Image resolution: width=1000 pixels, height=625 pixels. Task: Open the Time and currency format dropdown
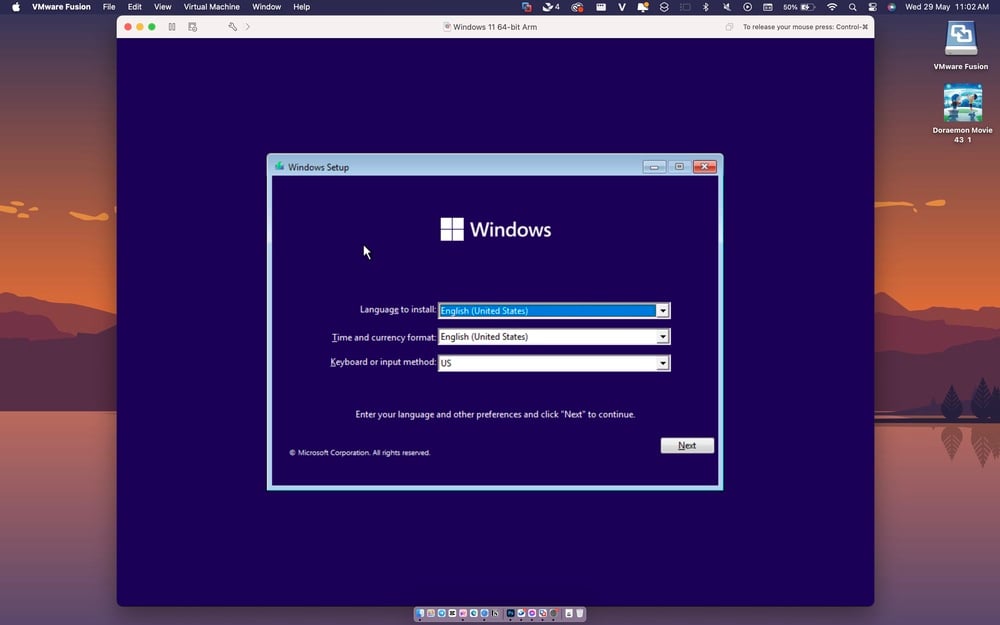point(663,337)
